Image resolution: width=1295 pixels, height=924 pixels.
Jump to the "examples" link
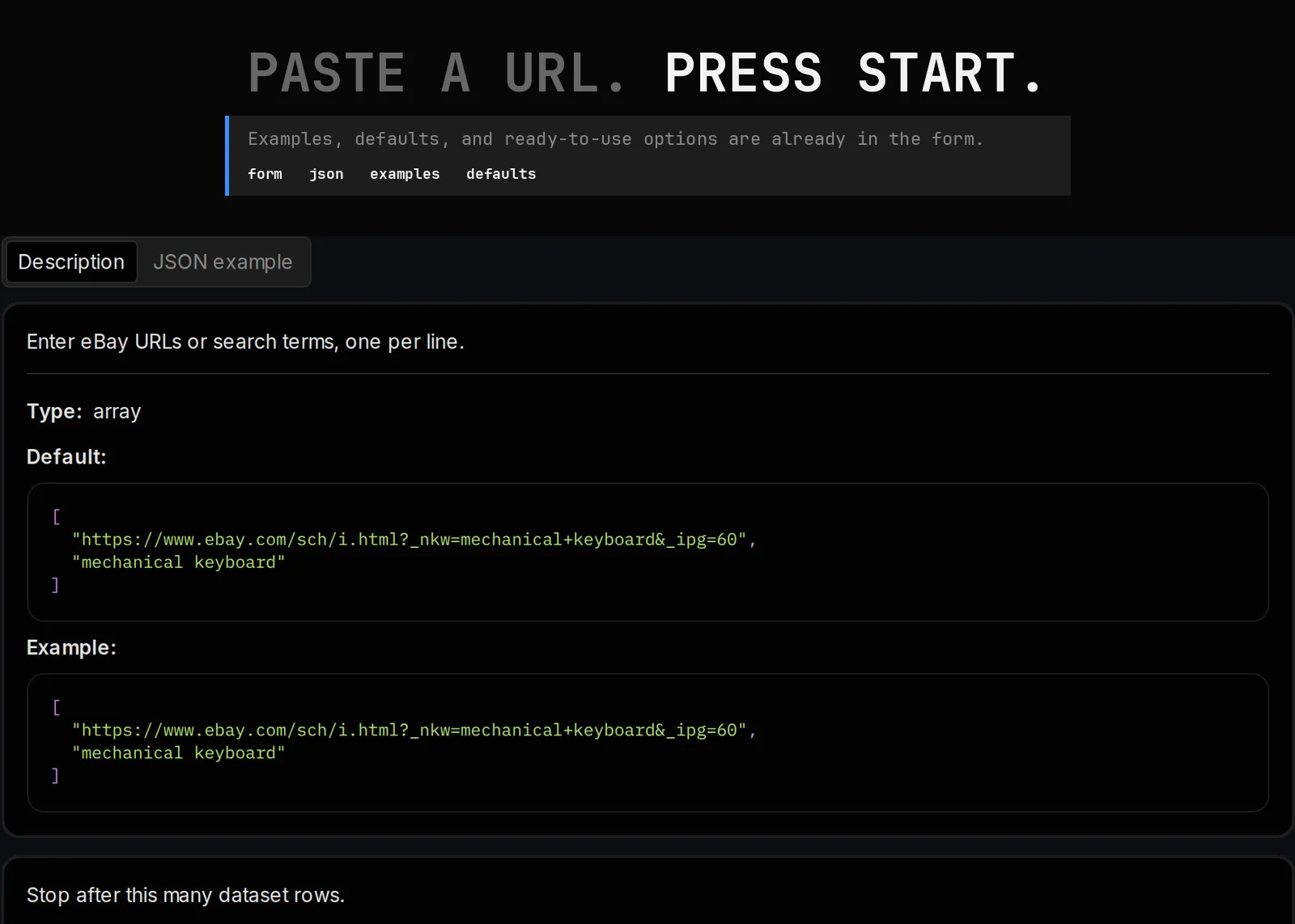(x=405, y=174)
